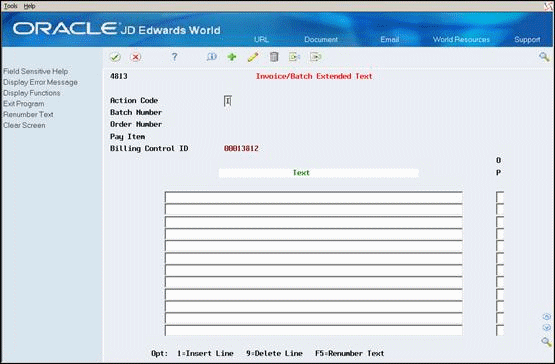The height and width of the screenshot is (364, 555).
Task: Open the Email header link
Action: coord(390,39)
